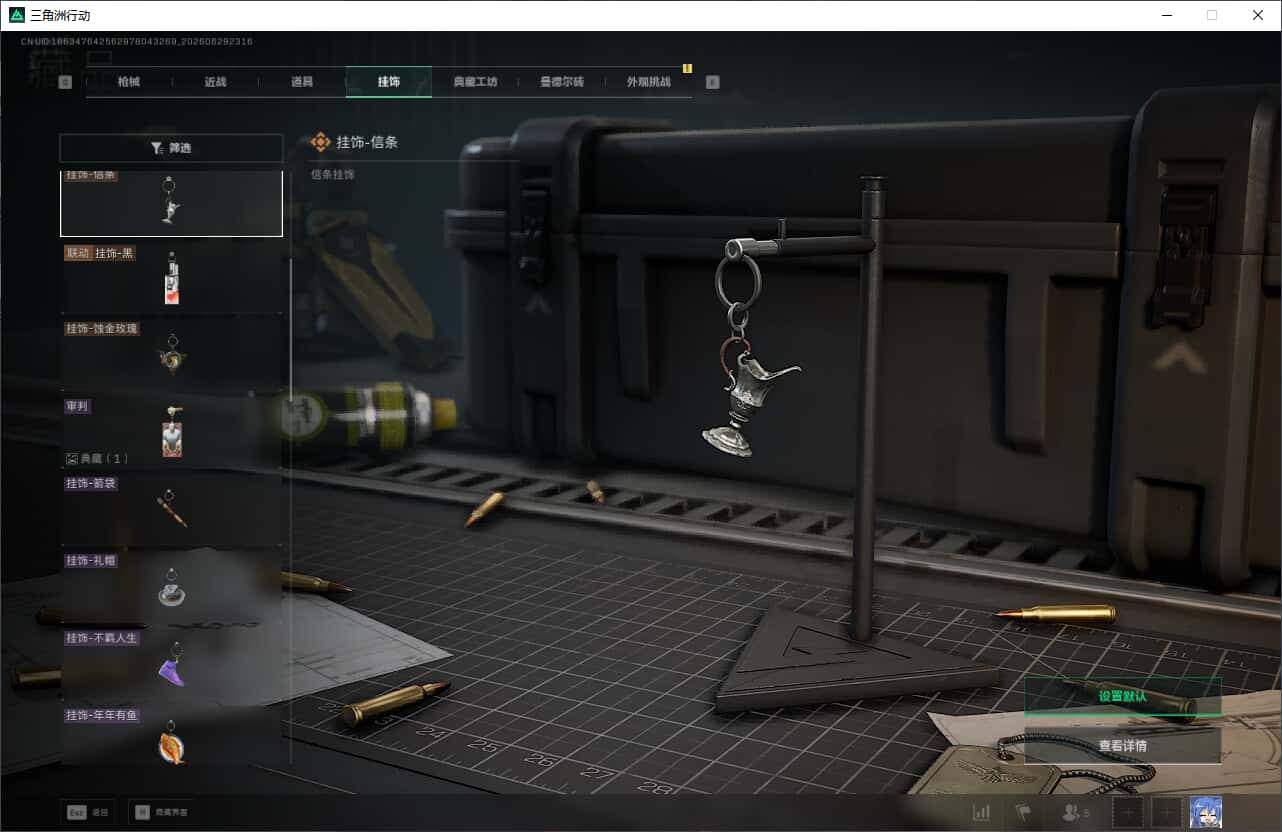Expand the 典藏 (1) collection indicator
The image size is (1282, 832).
[x=97, y=458]
